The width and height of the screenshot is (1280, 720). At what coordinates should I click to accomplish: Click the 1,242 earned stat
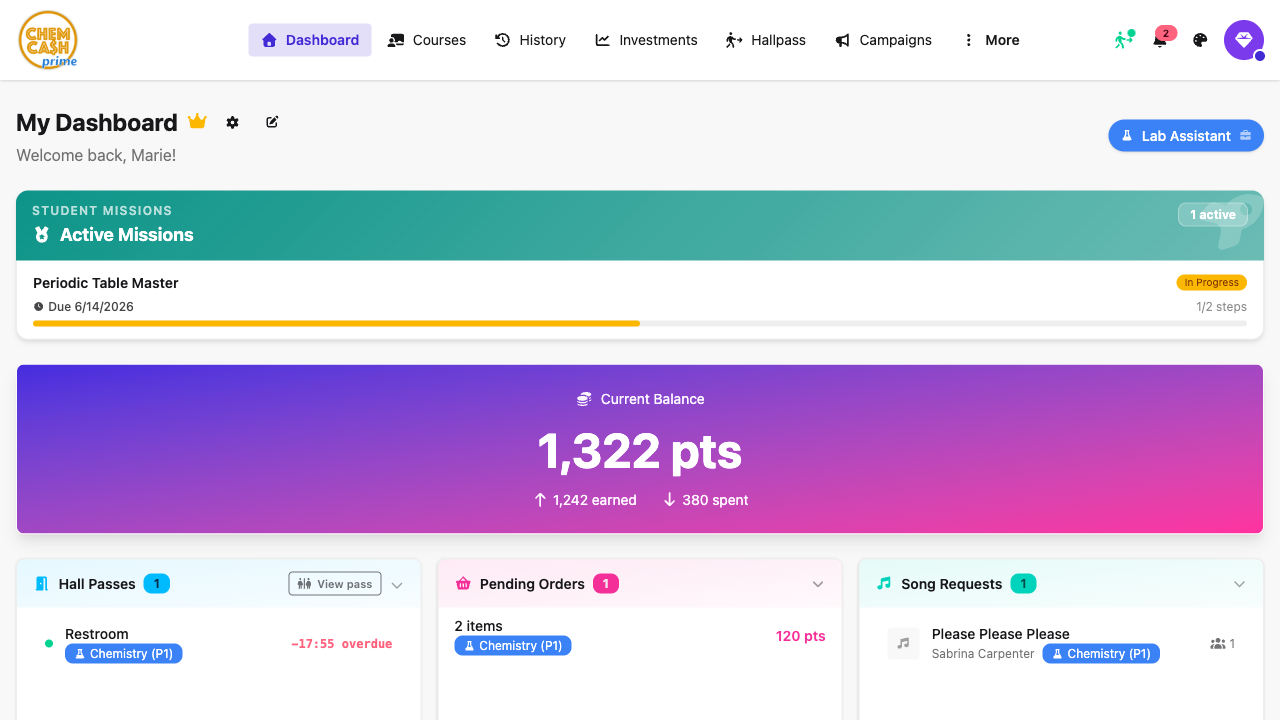[x=585, y=500]
